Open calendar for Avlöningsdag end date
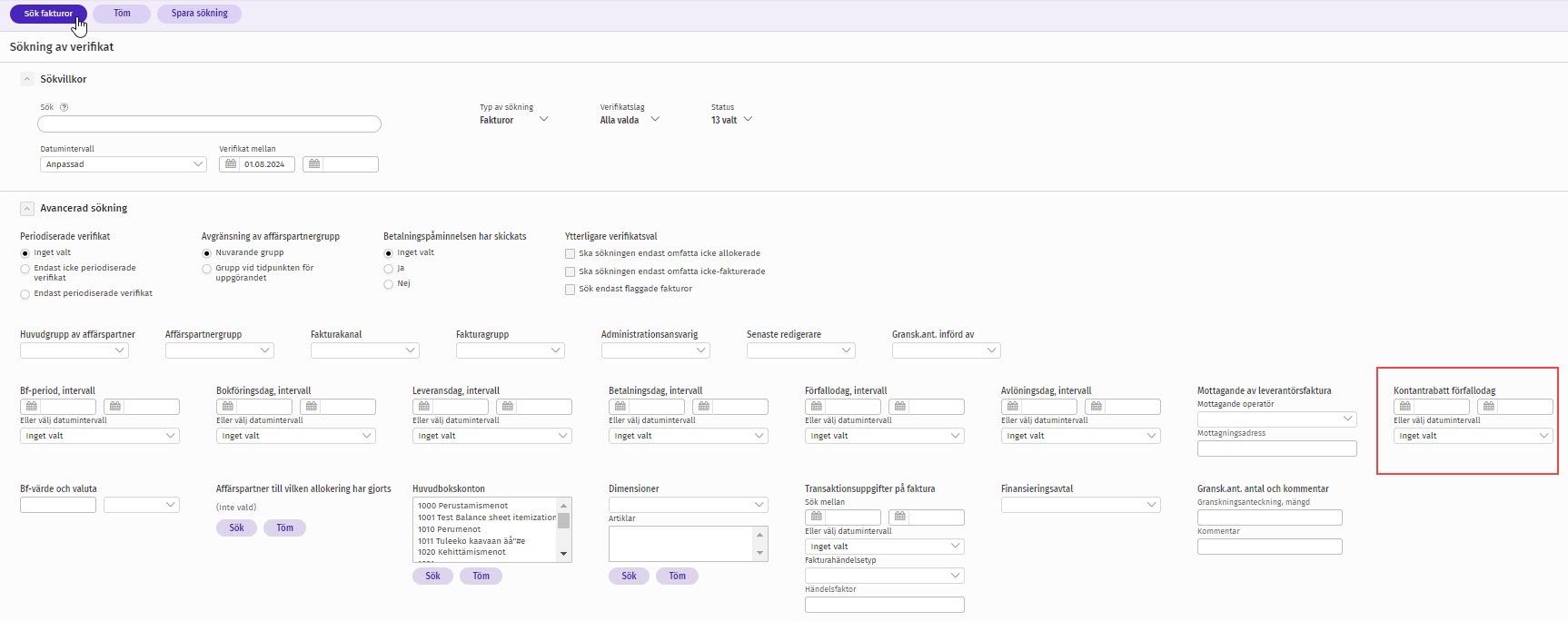The width and height of the screenshot is (1568, 621). [x=1097, y=407]
